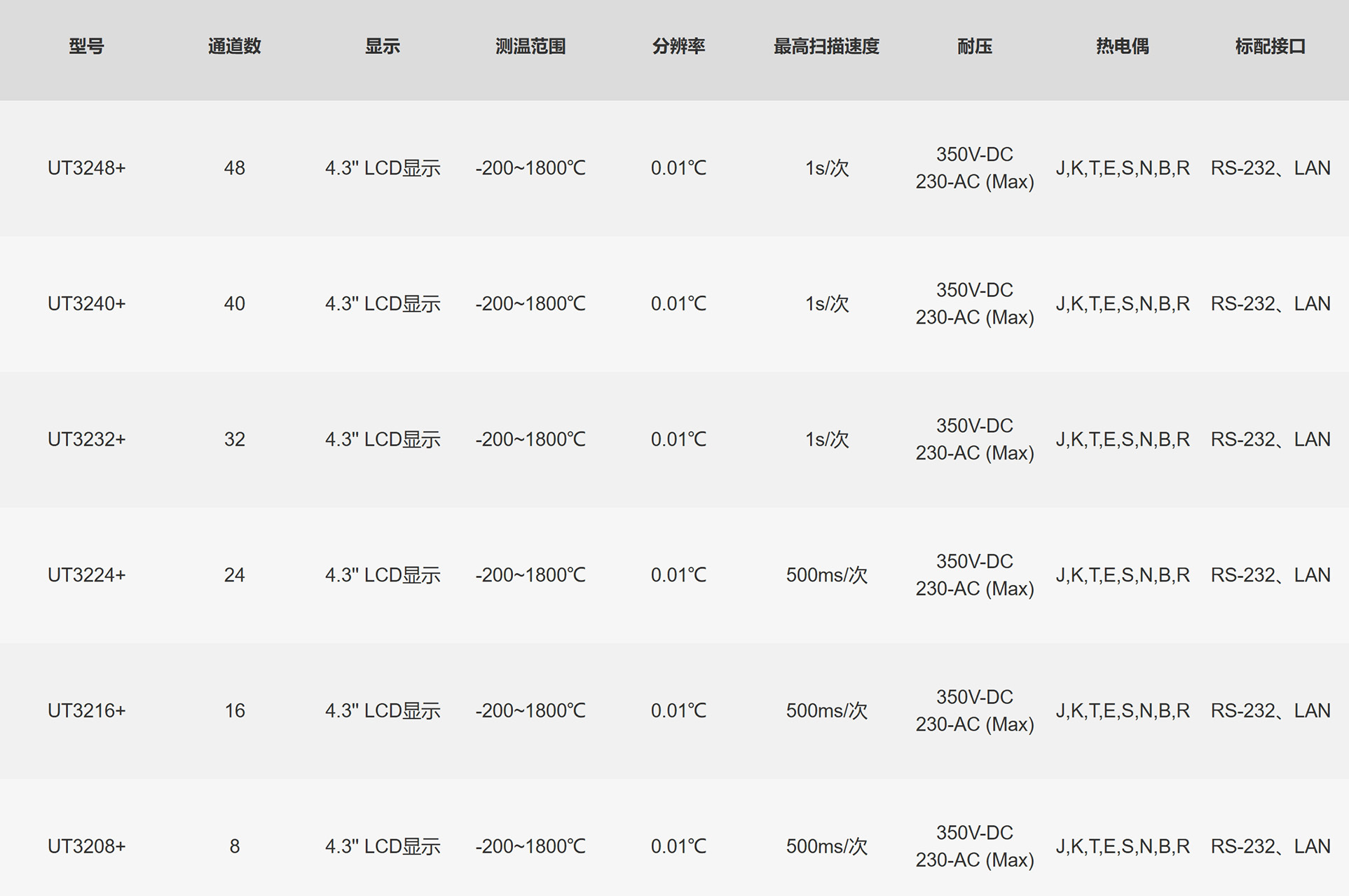The height and width of the screenshot is (896, 1349).
Task: Click channel count 40
Action: [234, 303]
